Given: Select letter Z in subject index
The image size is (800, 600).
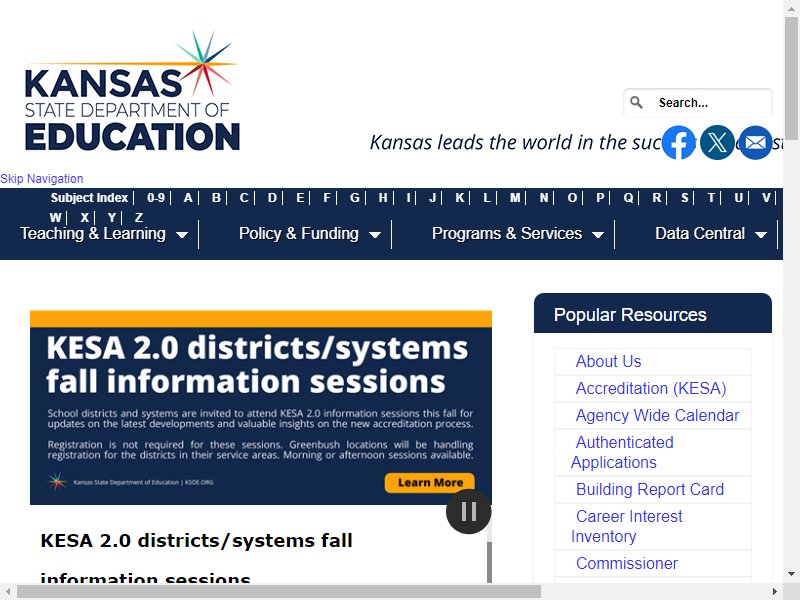Looking at the screenshot, I should (x=139, y=217).
